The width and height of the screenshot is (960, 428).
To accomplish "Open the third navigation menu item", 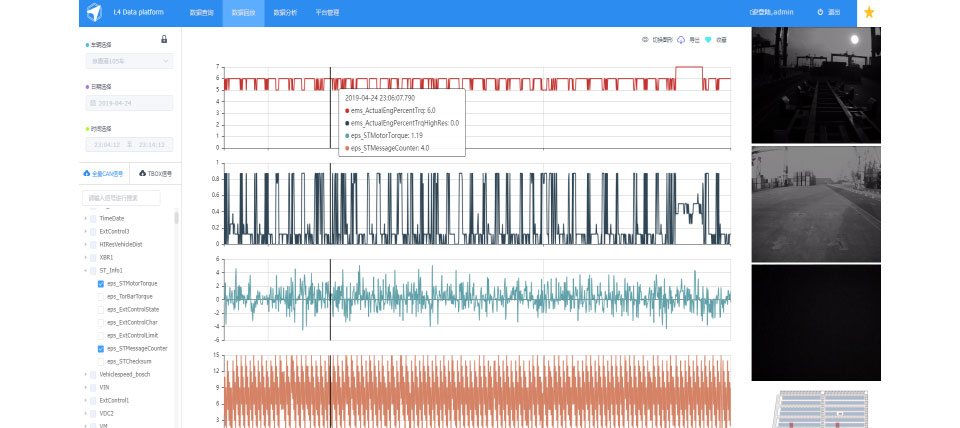I will (285, 13).
